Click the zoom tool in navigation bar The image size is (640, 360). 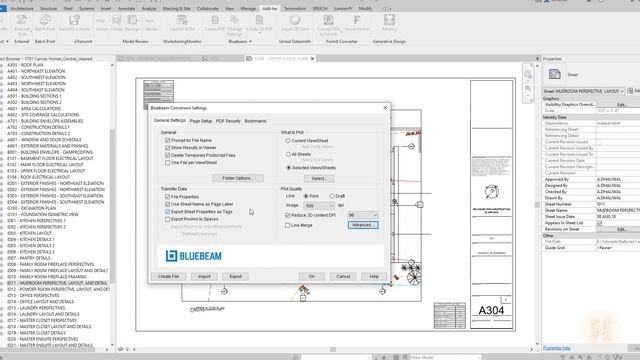point(528,89)
